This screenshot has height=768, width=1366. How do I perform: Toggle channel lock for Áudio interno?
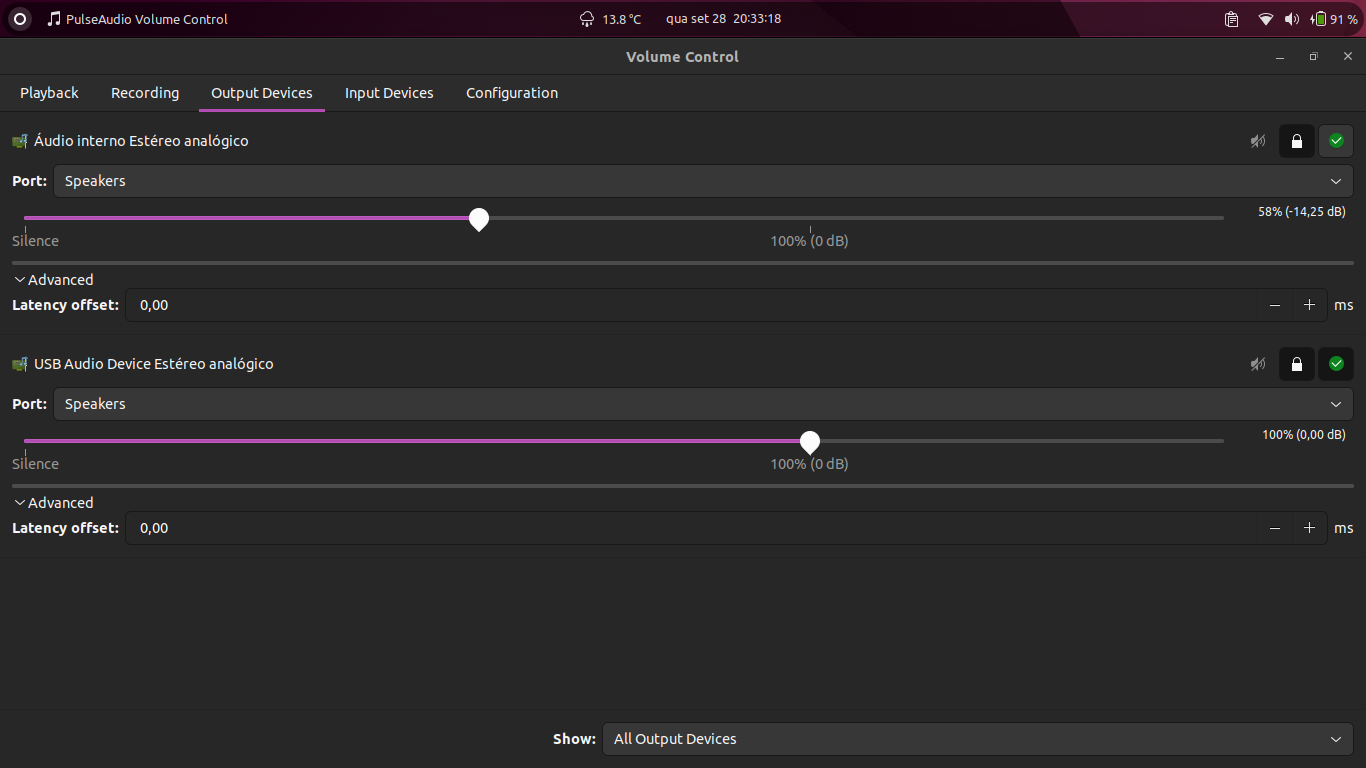pyautogui.click(x=1297, y=141)
